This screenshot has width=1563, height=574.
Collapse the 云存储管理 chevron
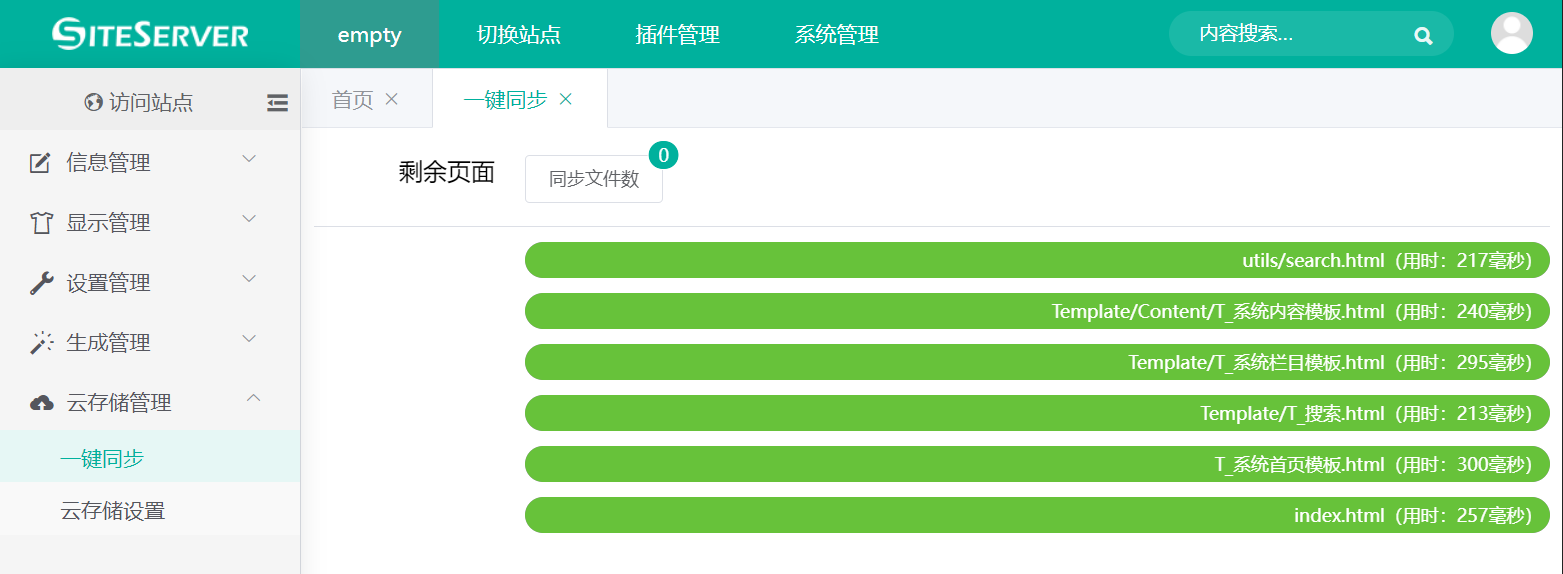pos(253,399)
